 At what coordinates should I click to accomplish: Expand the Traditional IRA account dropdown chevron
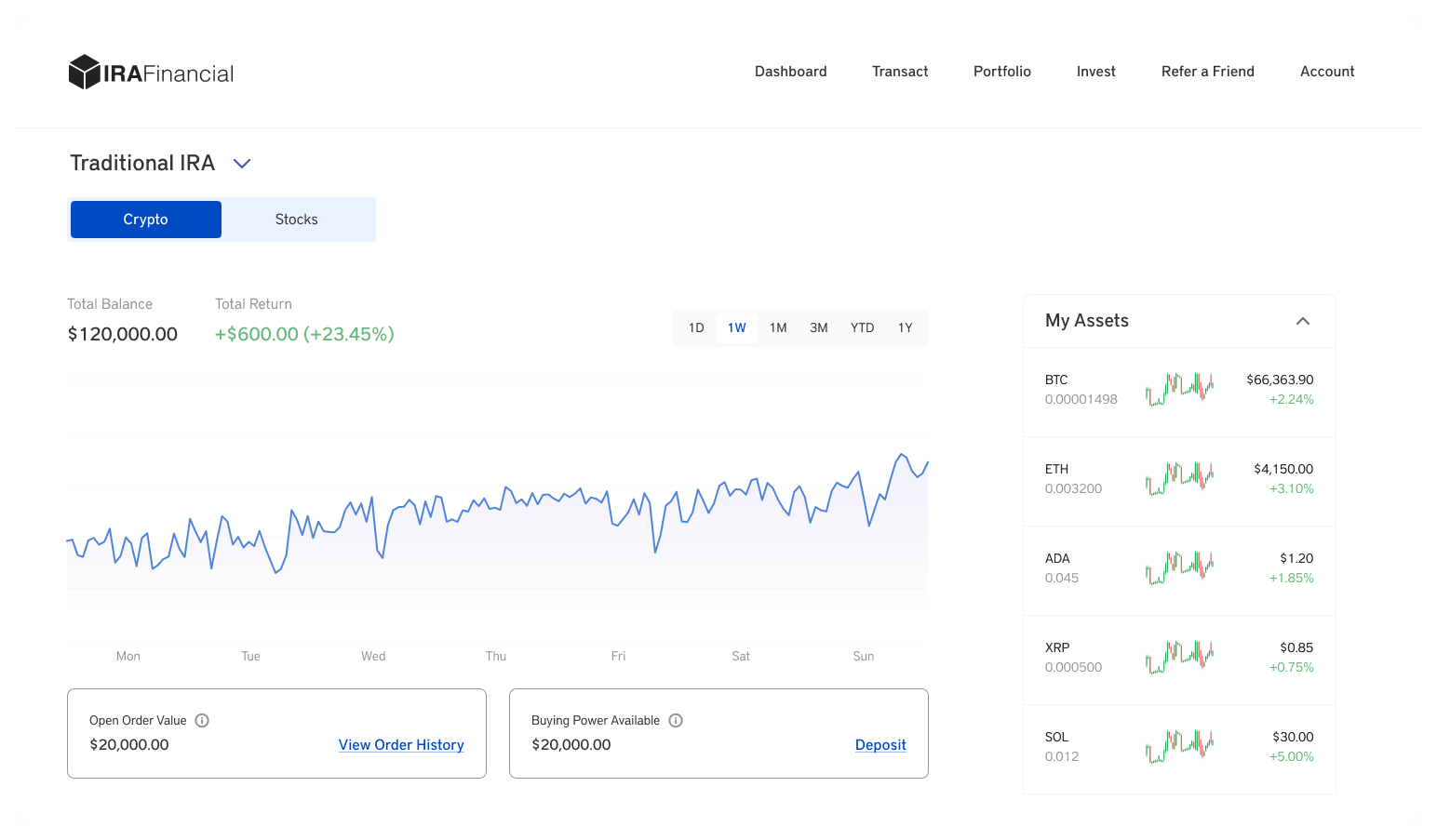[242, 164]
